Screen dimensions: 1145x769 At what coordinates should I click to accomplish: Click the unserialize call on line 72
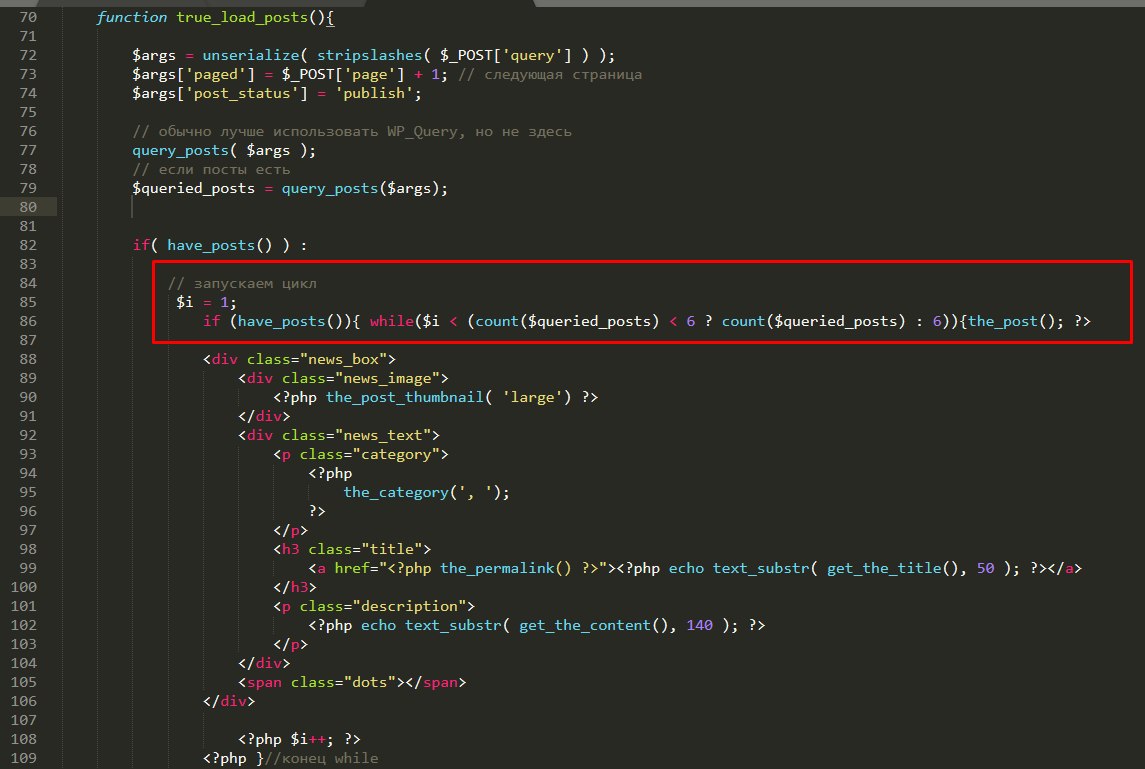250,56
